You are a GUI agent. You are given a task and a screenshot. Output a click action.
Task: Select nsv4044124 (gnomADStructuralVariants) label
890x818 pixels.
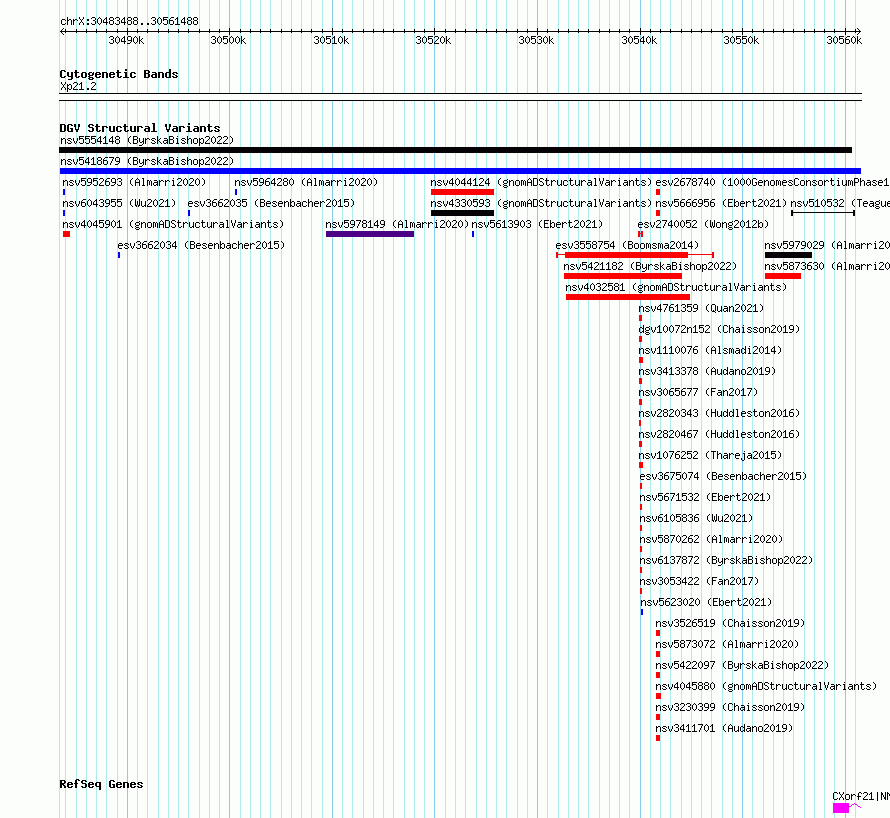[x=541, y=182]
